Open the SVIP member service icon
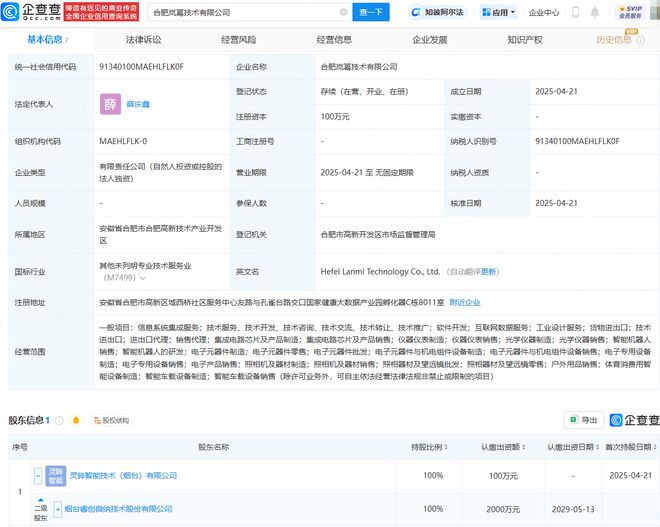Viewport: 660px width, 527px height. coord(631,12)
